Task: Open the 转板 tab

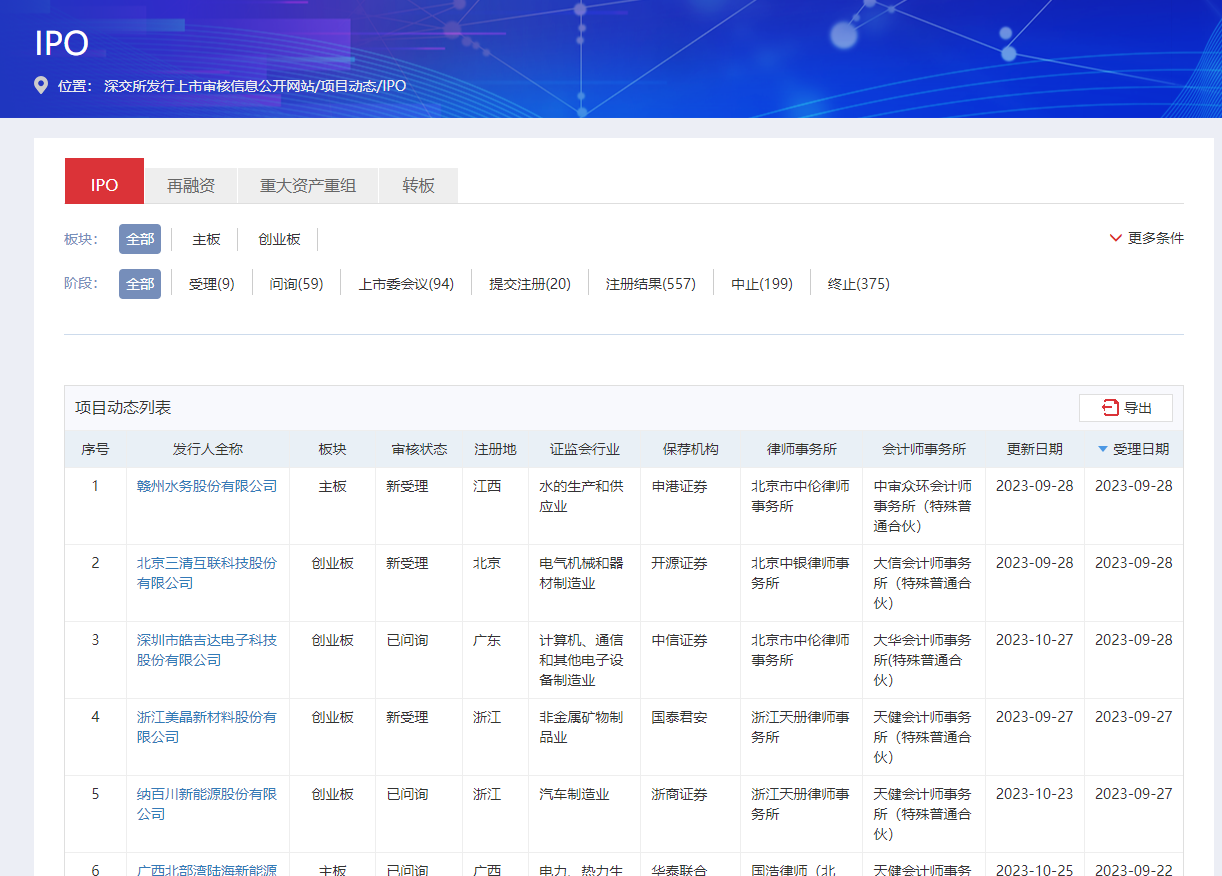Action: point(419,186)
